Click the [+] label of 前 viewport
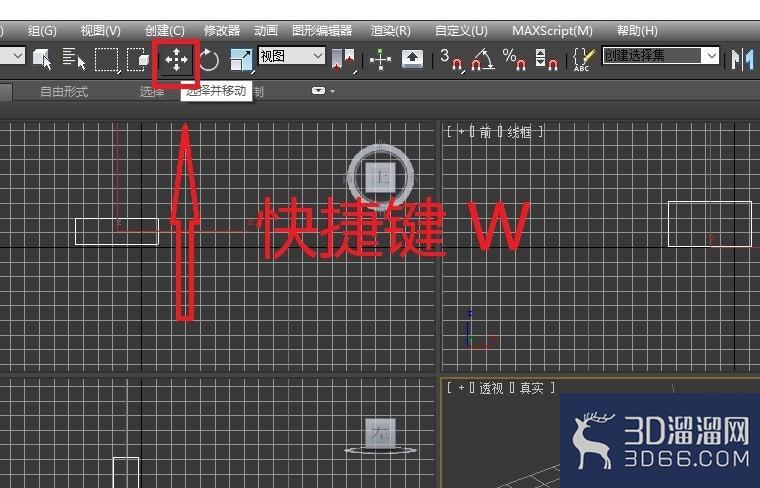This screenshot has width=760, height=488. coord(461,132)
